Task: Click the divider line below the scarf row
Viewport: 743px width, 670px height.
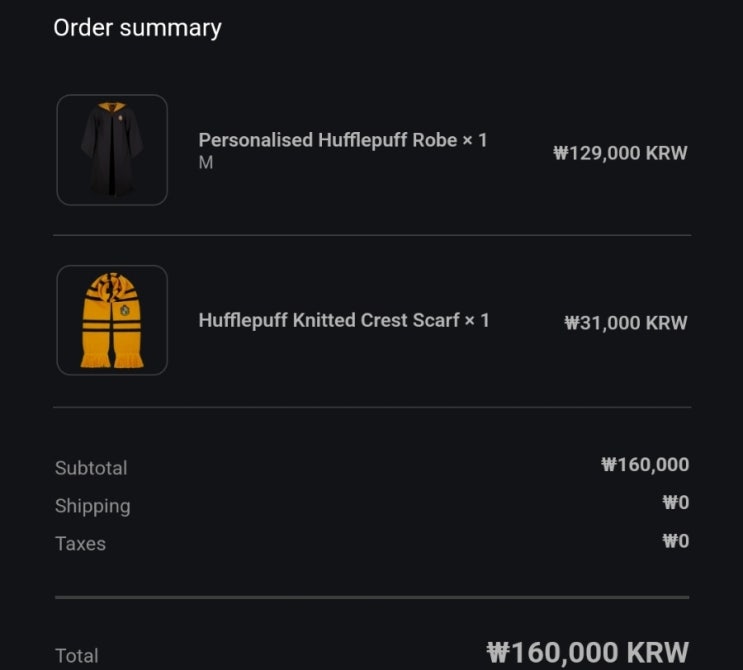Action: pos(371,407)
